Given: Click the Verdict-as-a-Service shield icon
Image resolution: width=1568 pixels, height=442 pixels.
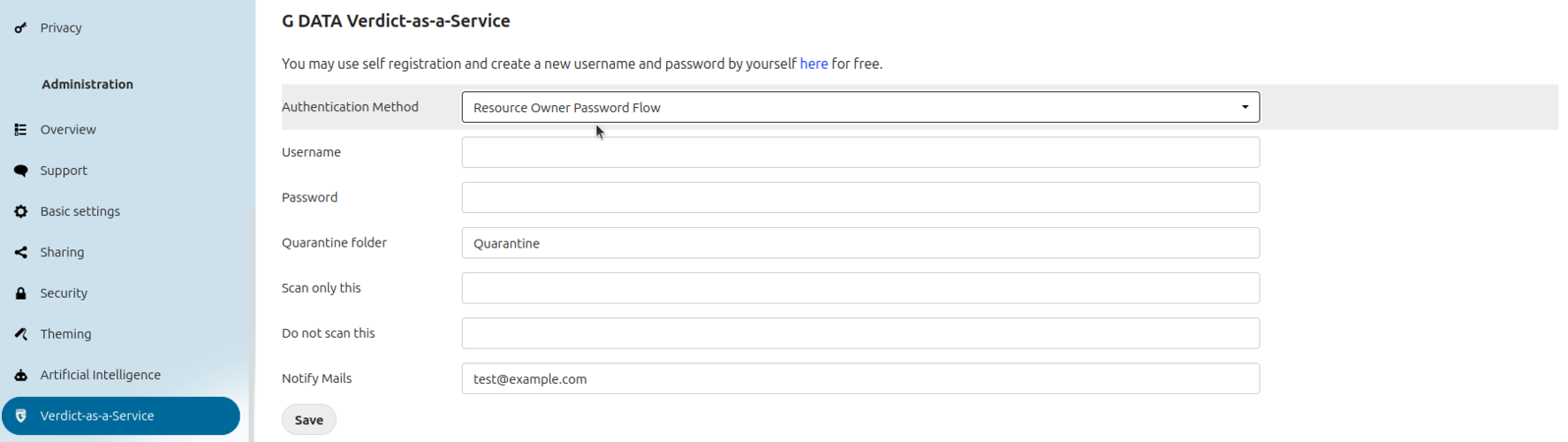Looking at the screenshot, I should coord(20,415).
